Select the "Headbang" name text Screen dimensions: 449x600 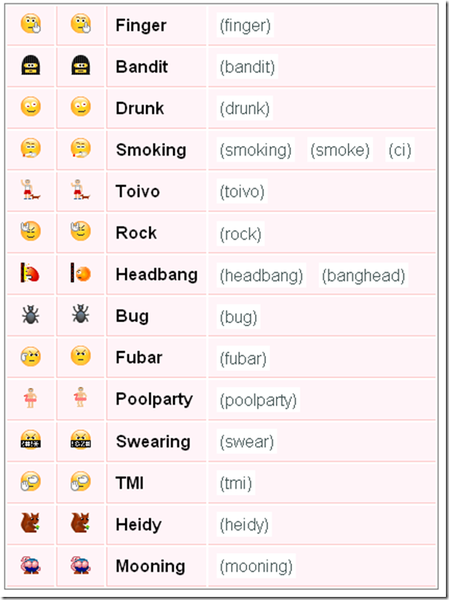(x=157, y=275)
